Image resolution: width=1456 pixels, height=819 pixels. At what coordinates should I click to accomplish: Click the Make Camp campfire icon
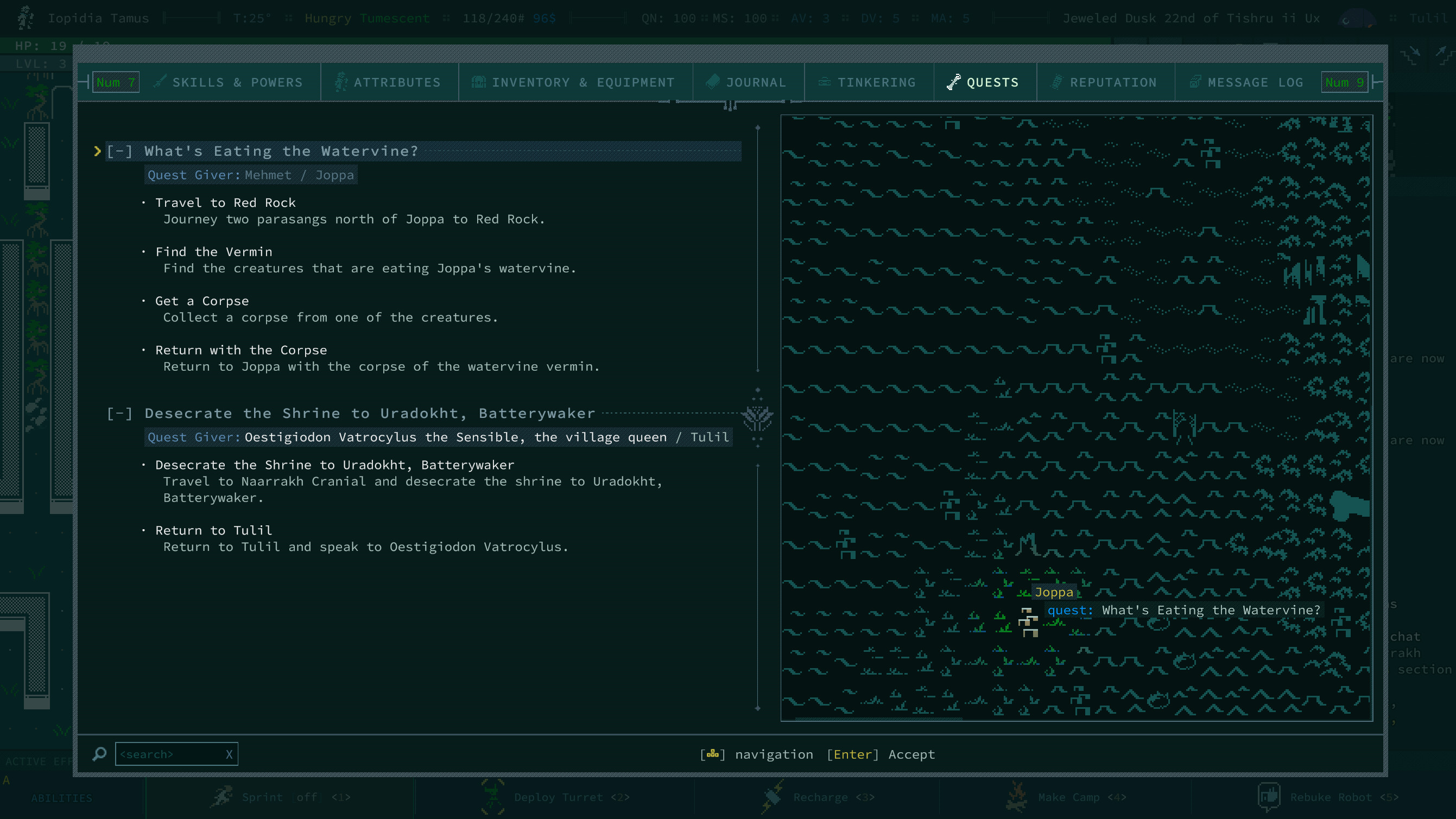[1017, 796]
